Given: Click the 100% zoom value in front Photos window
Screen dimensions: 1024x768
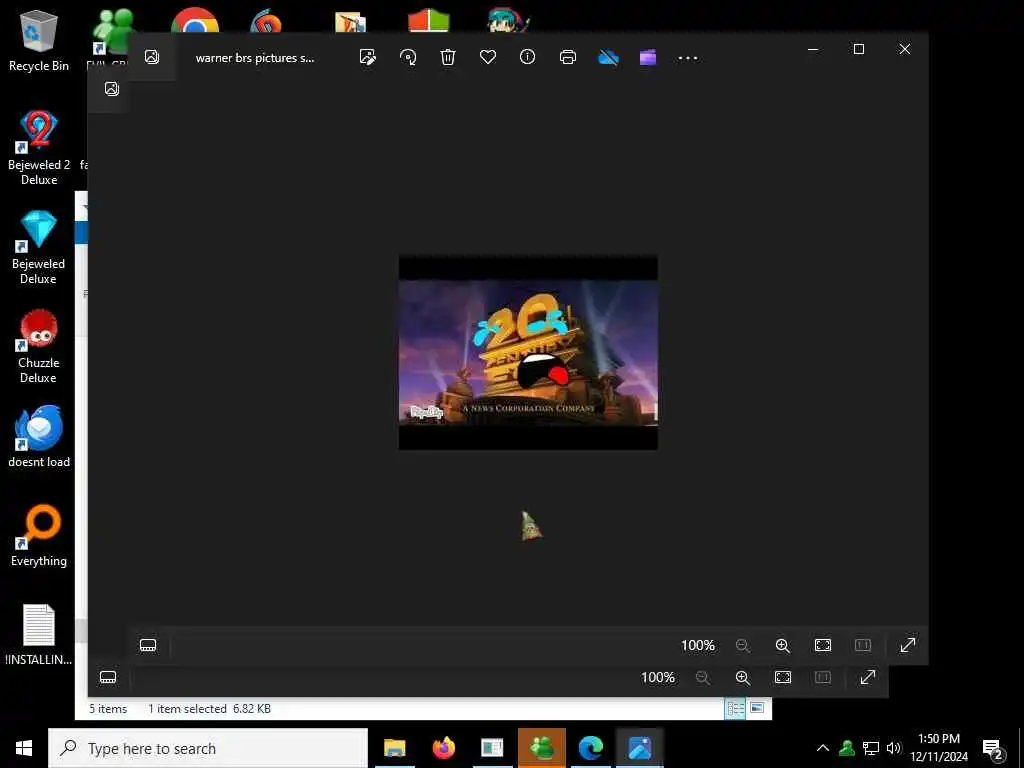Looking at the screenshot, I should click(x=697, y=646).
